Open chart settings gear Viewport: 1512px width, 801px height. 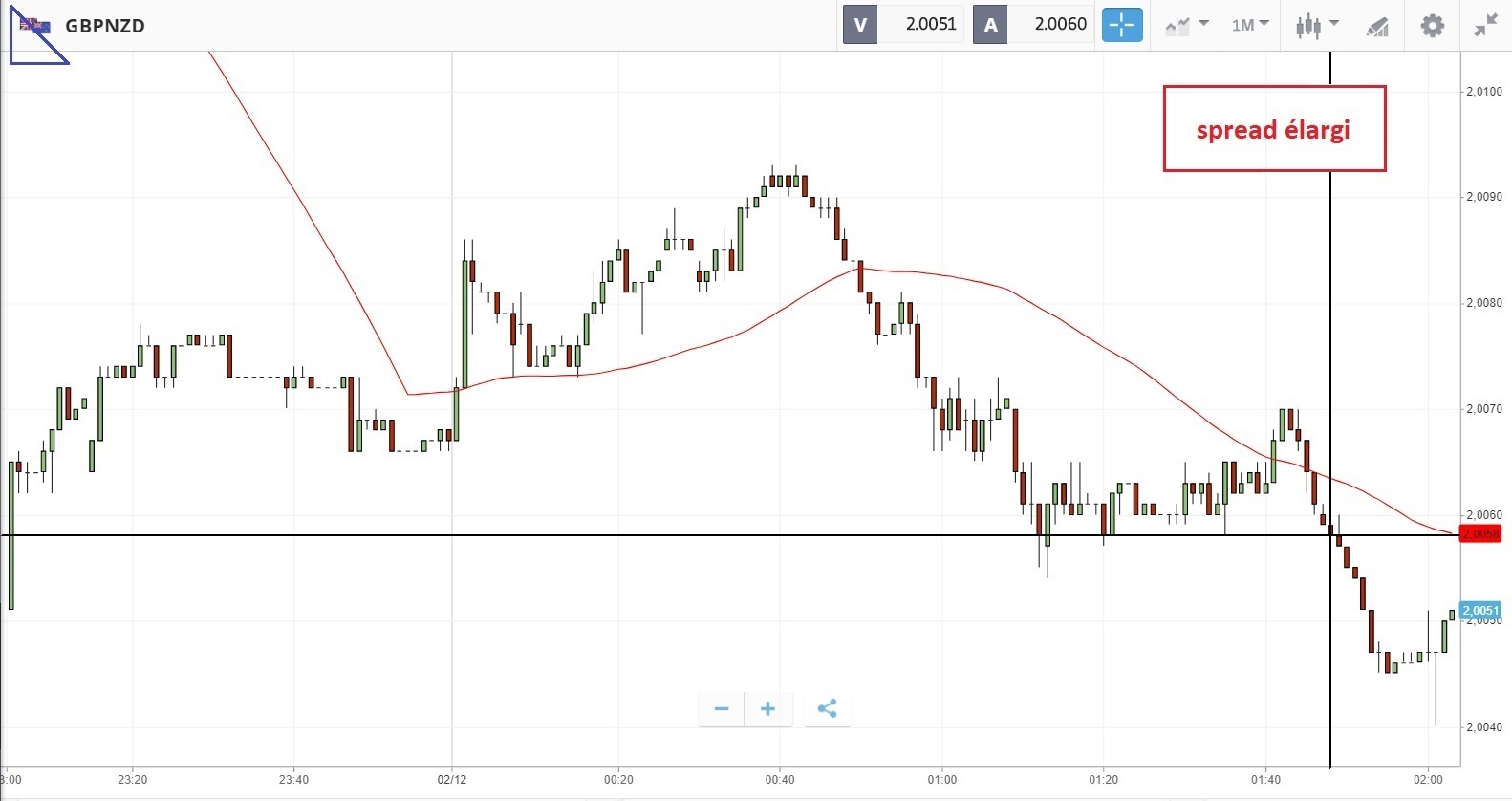coord(1432,25)
